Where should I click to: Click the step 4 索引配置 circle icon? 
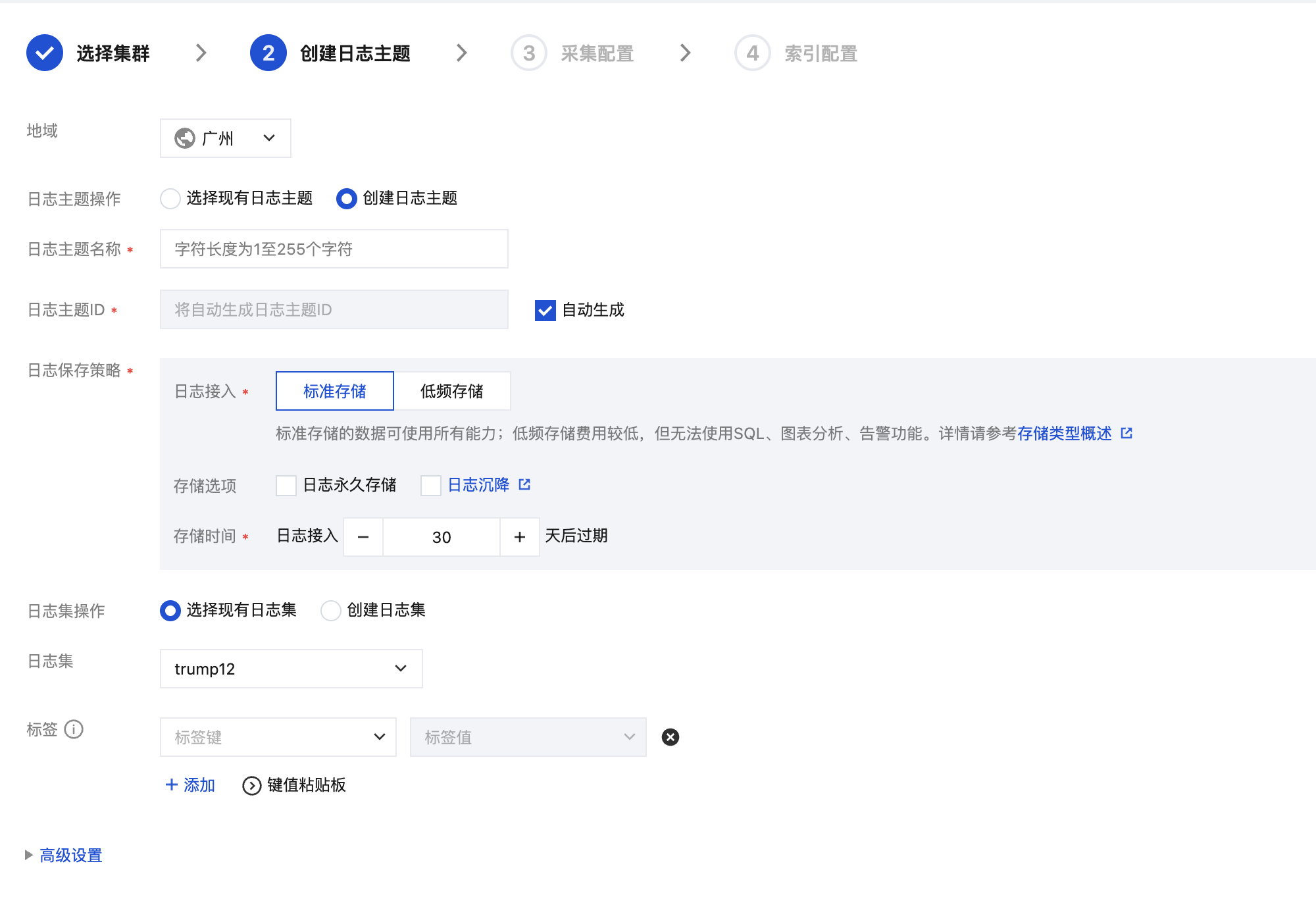[752, 53]
